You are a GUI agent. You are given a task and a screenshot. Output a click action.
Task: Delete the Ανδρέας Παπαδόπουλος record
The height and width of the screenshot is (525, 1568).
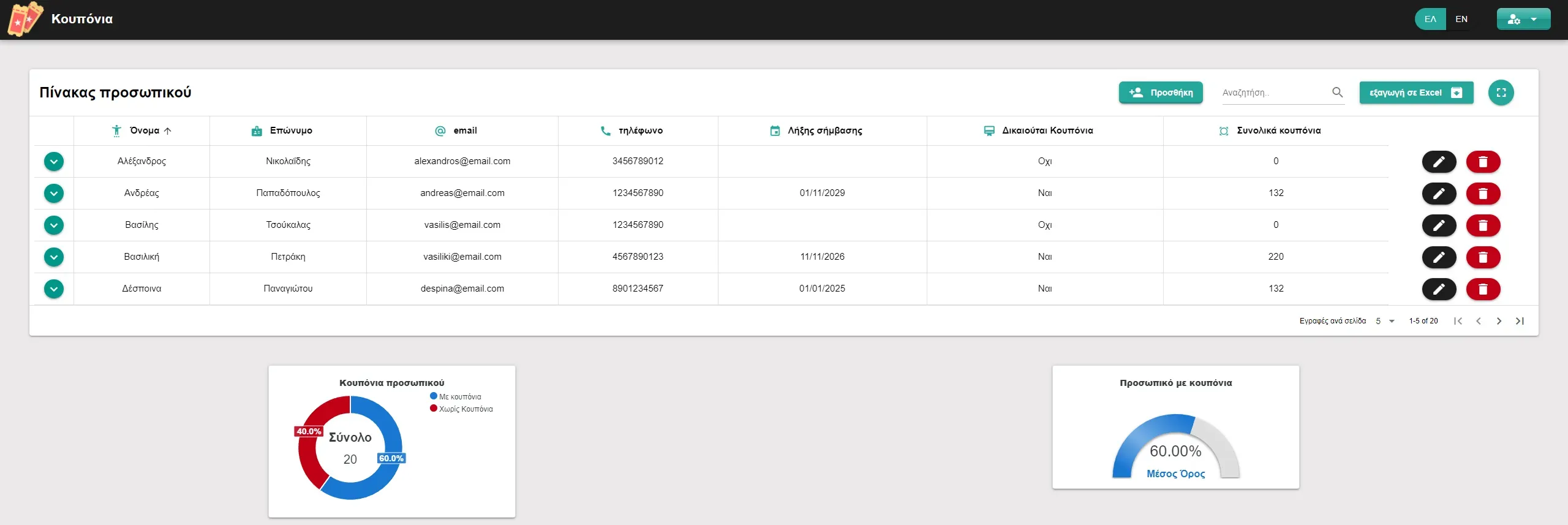[x=1482, y=194]
